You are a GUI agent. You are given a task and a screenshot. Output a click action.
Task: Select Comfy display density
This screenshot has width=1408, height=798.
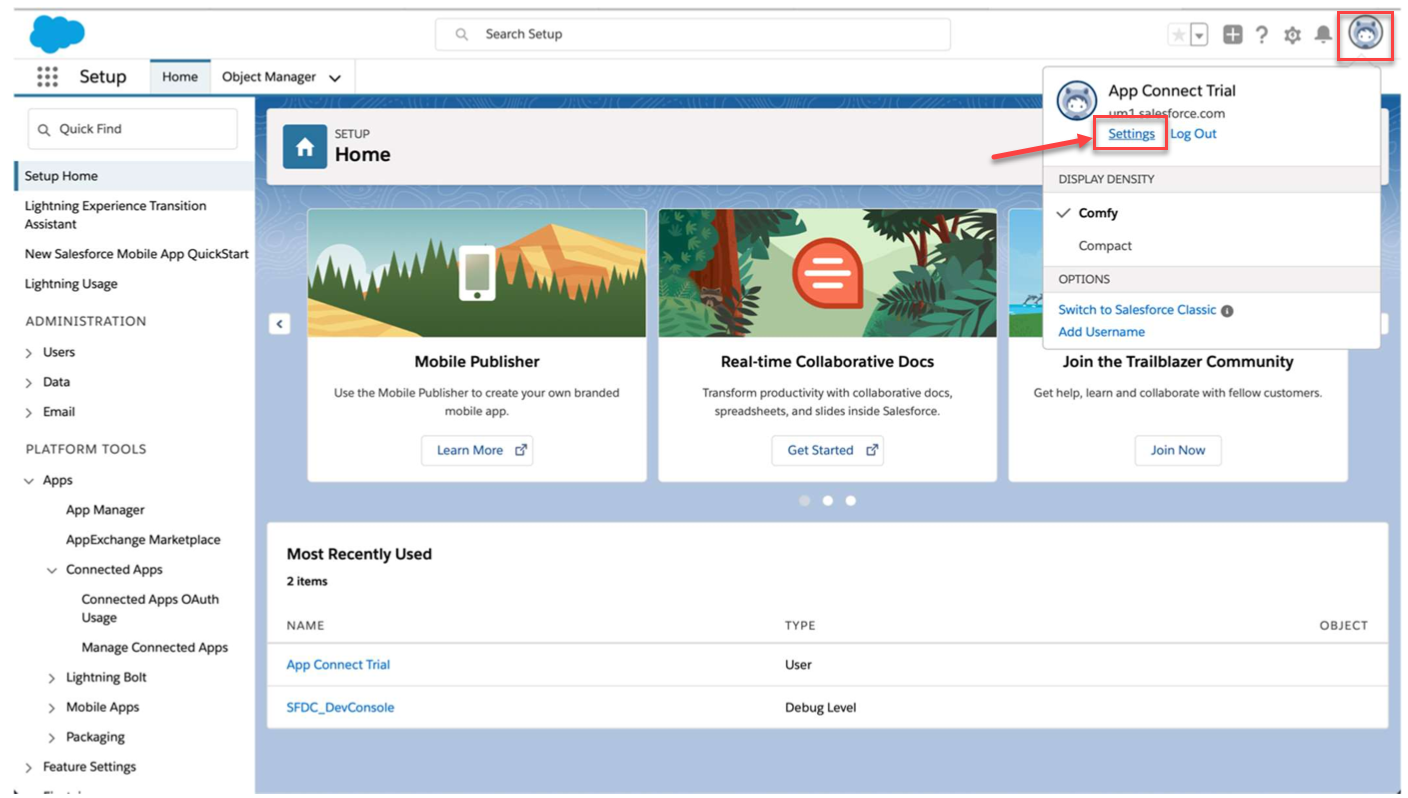click(1098, 213)
